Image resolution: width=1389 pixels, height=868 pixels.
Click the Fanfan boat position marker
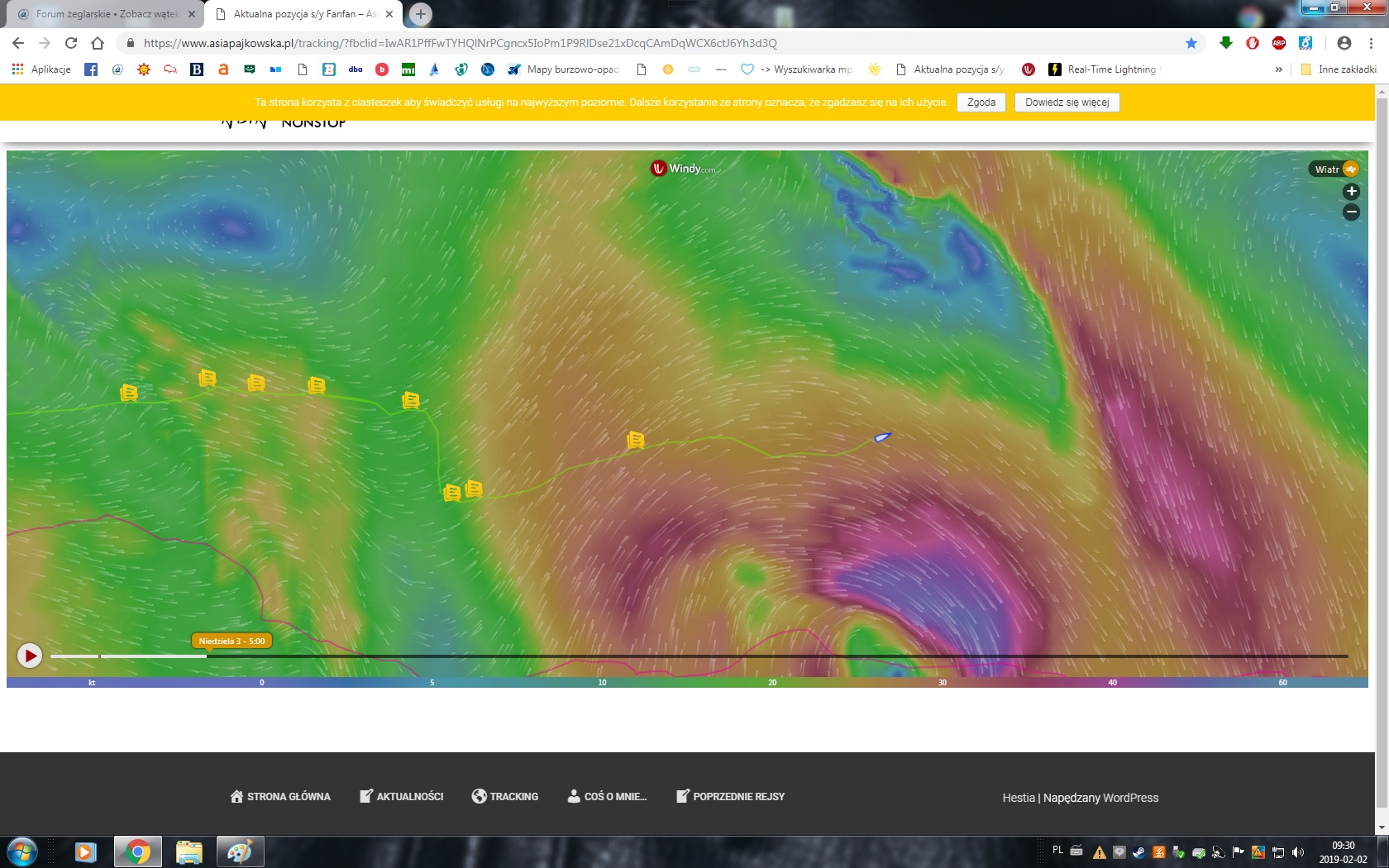(x=883, y=436)
